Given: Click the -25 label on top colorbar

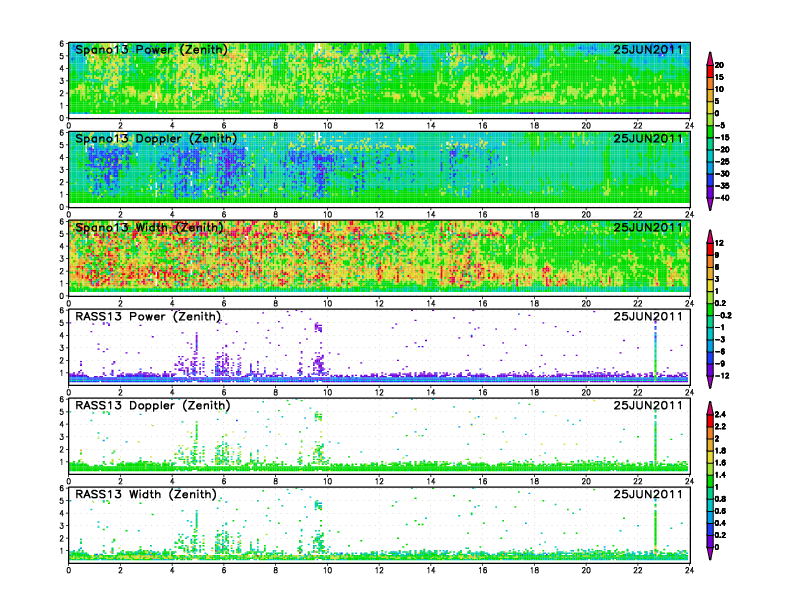Looking at the screenshot, I should 722,162.
